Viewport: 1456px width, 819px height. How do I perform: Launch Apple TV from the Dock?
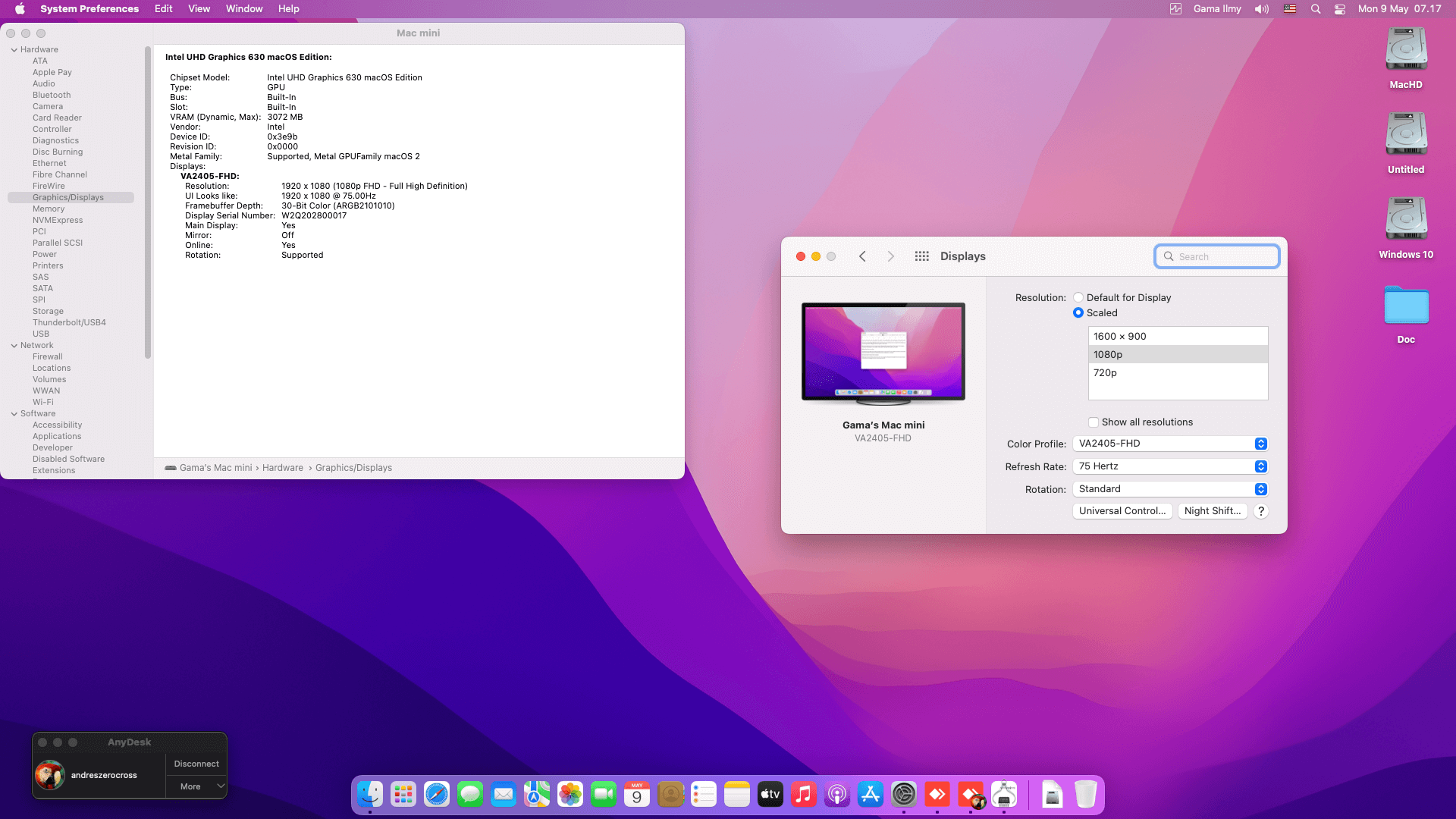770,794
